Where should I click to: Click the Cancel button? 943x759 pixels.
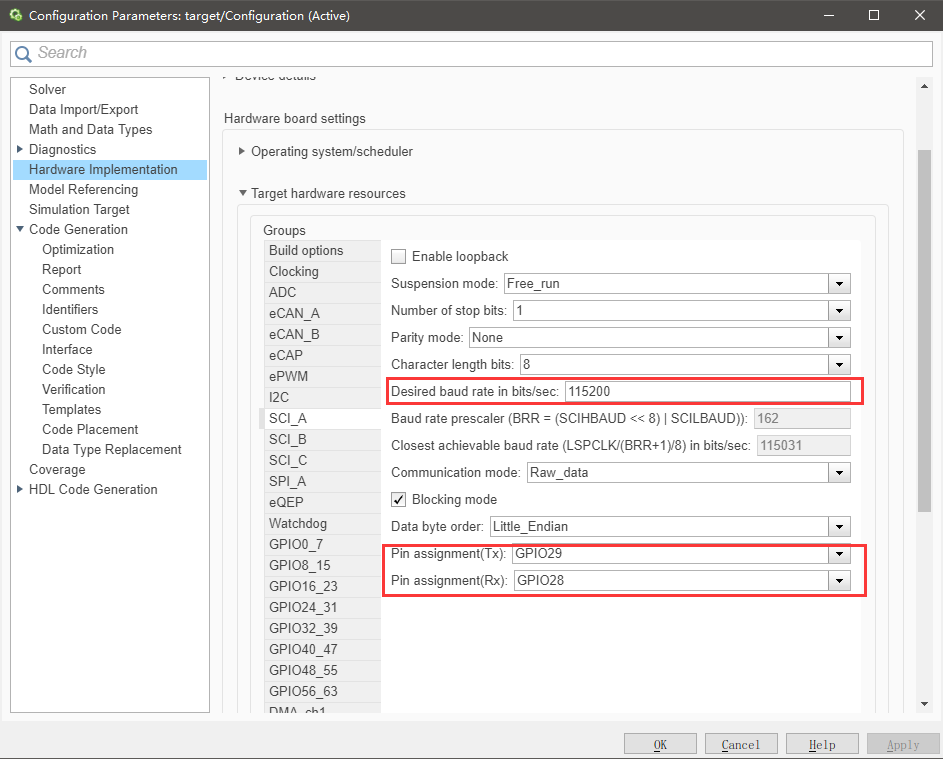pyautogui.click(x=741, y=745)
